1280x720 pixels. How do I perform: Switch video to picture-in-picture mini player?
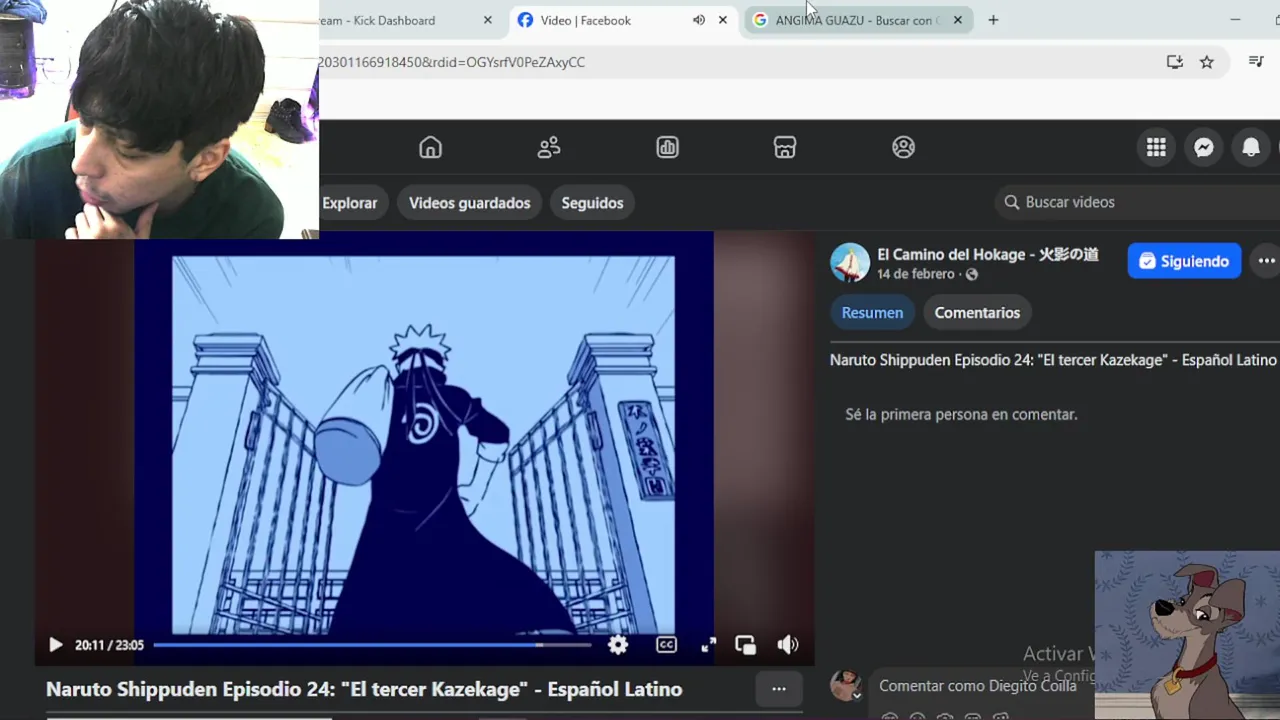[745, 645]
